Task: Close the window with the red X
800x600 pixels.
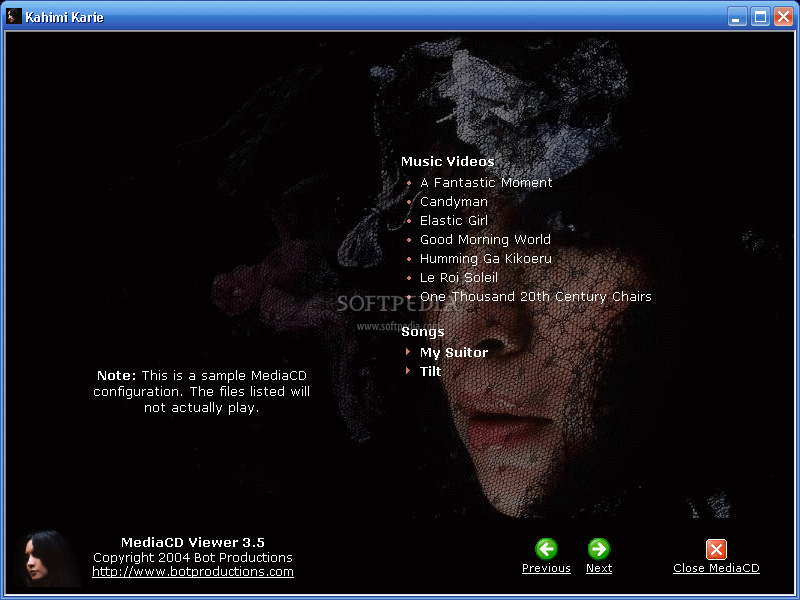Action: pyautogui.click(x=783, y=17)
